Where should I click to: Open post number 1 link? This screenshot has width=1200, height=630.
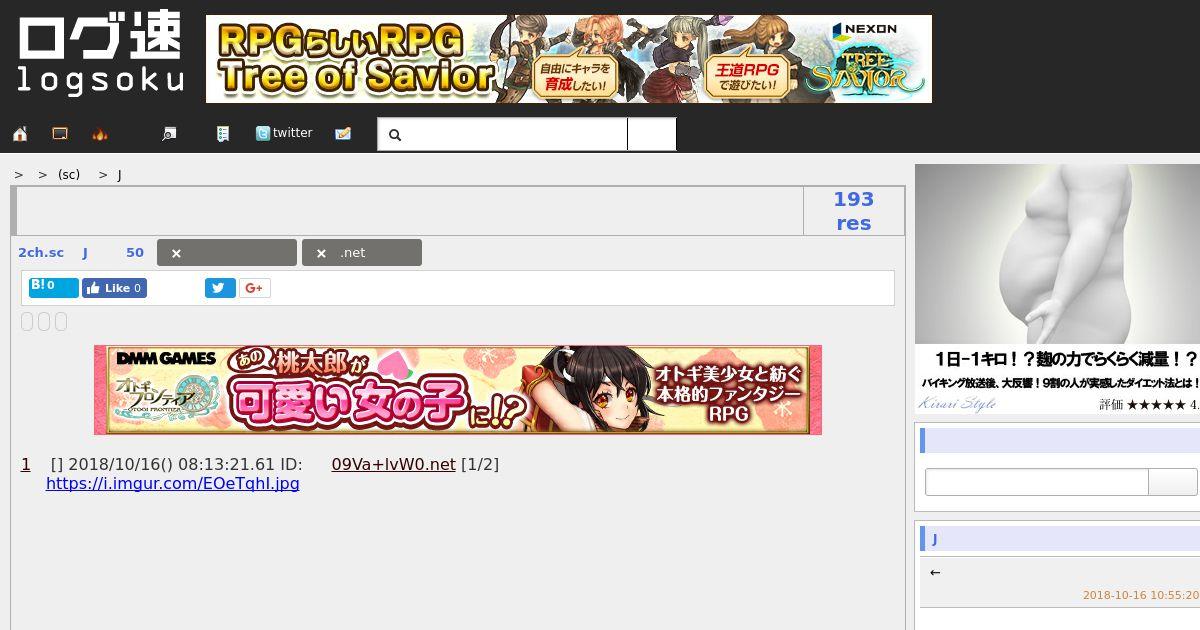26,464
